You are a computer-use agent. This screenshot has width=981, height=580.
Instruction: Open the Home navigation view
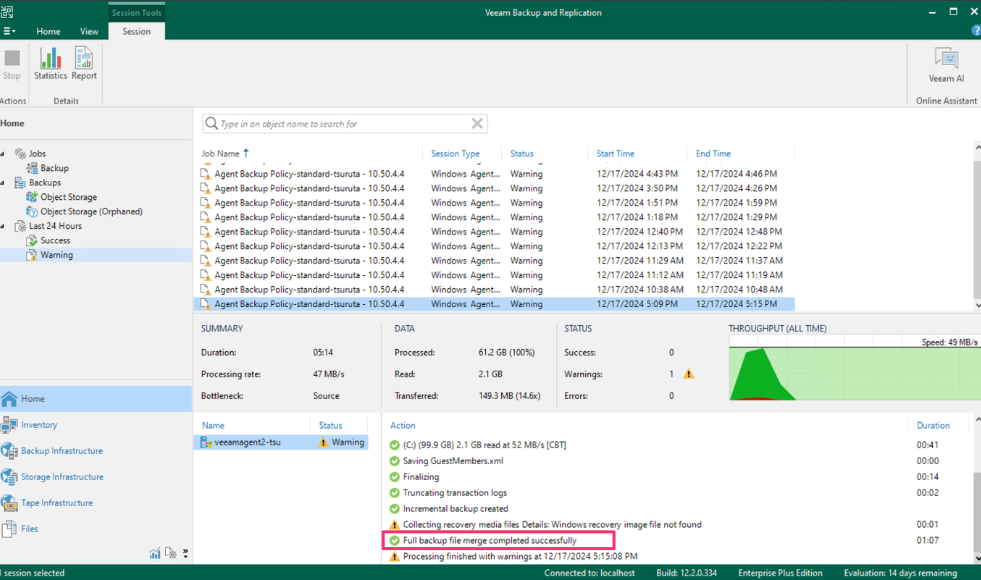(x=96, y=399)
